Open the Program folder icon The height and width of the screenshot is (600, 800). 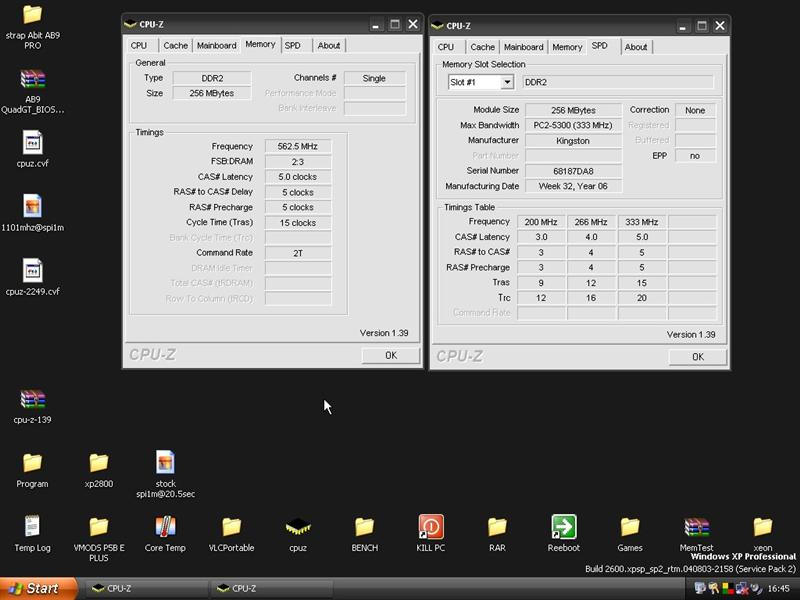click(32, 463)
